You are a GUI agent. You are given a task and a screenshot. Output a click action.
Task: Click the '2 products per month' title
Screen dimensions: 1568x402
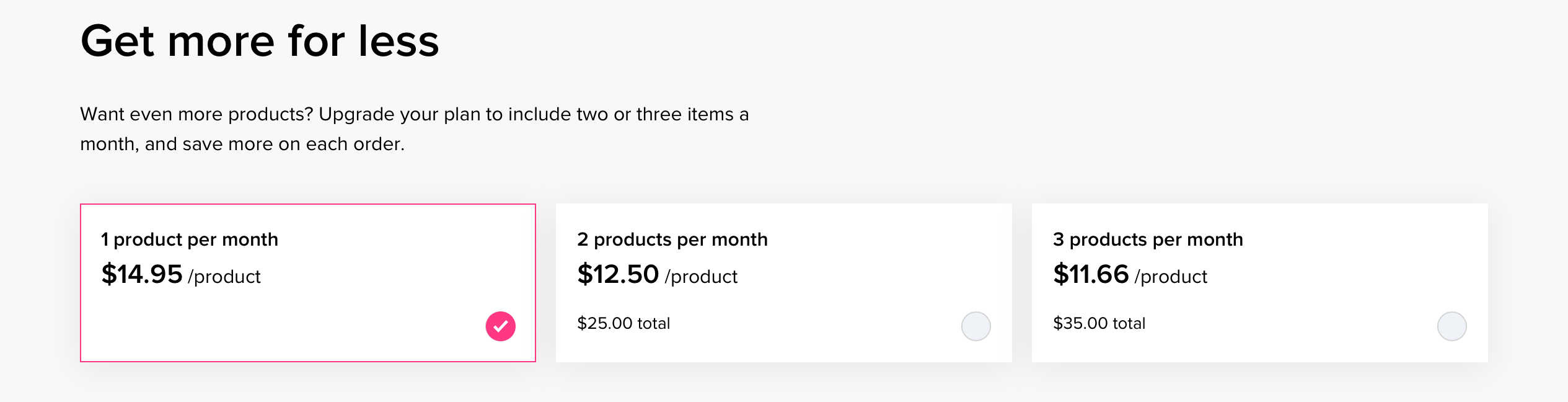click(672, 239)
